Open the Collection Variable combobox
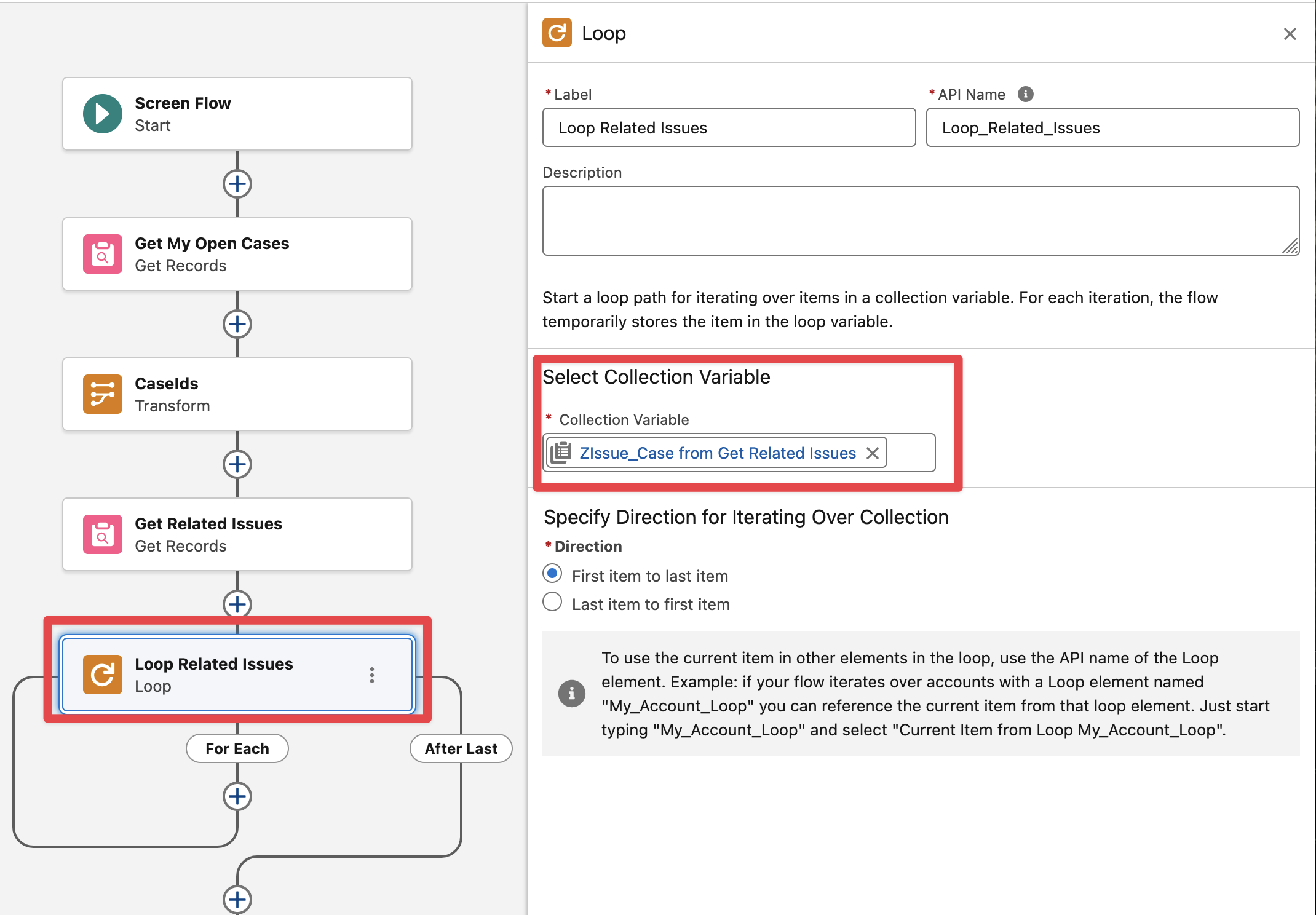 pyautogui.click(x=910, y=453)
